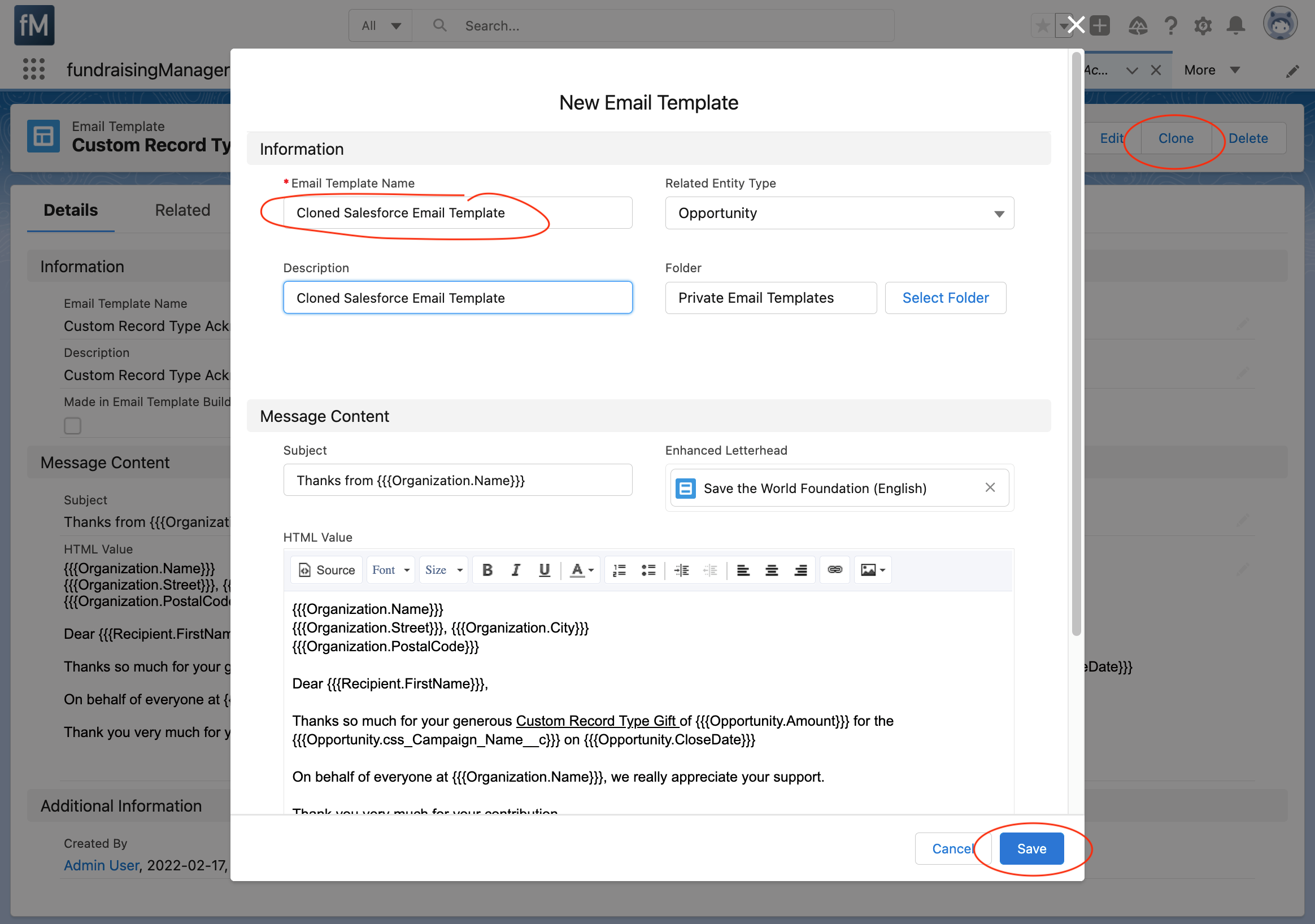Open the insert image toolbar menu
1315x924 pixels.
point(873,570)
